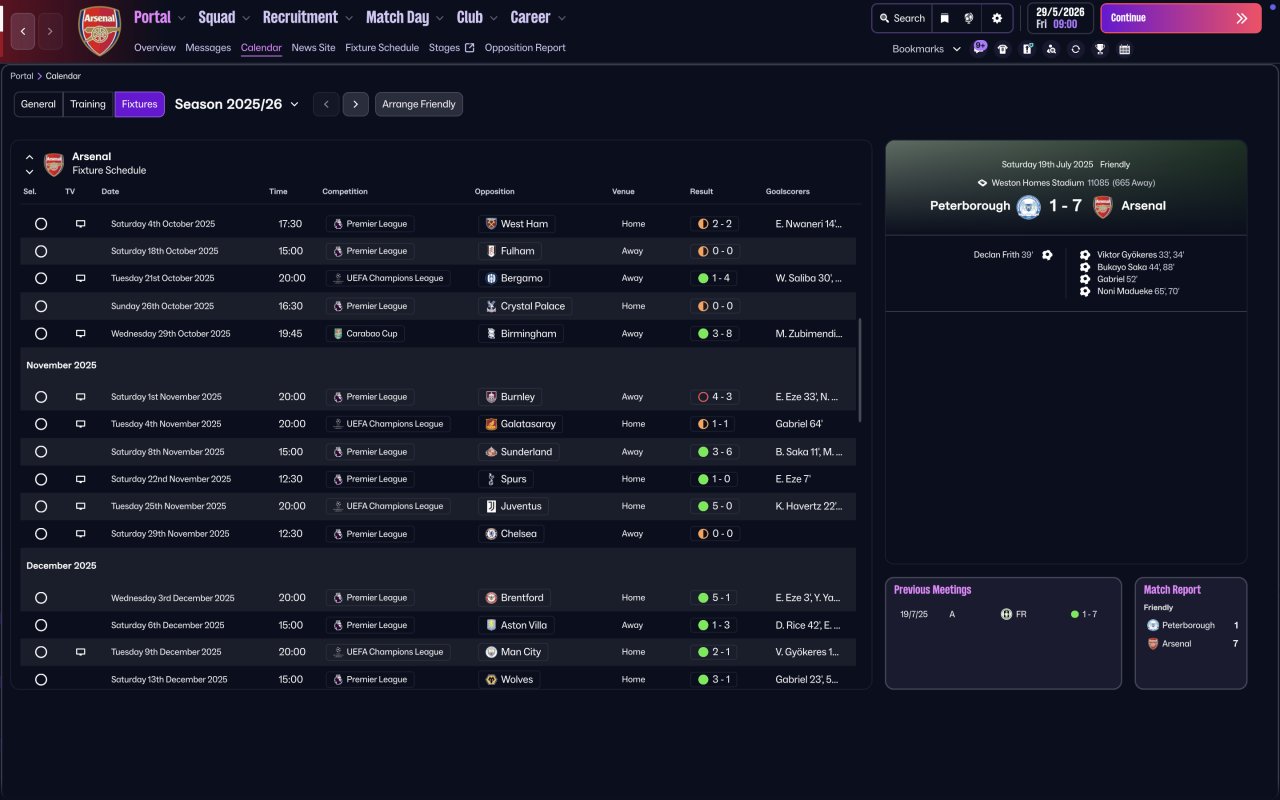Click the Continue button
Viewport: 1280px width, 800px height.
point(1181,18)
